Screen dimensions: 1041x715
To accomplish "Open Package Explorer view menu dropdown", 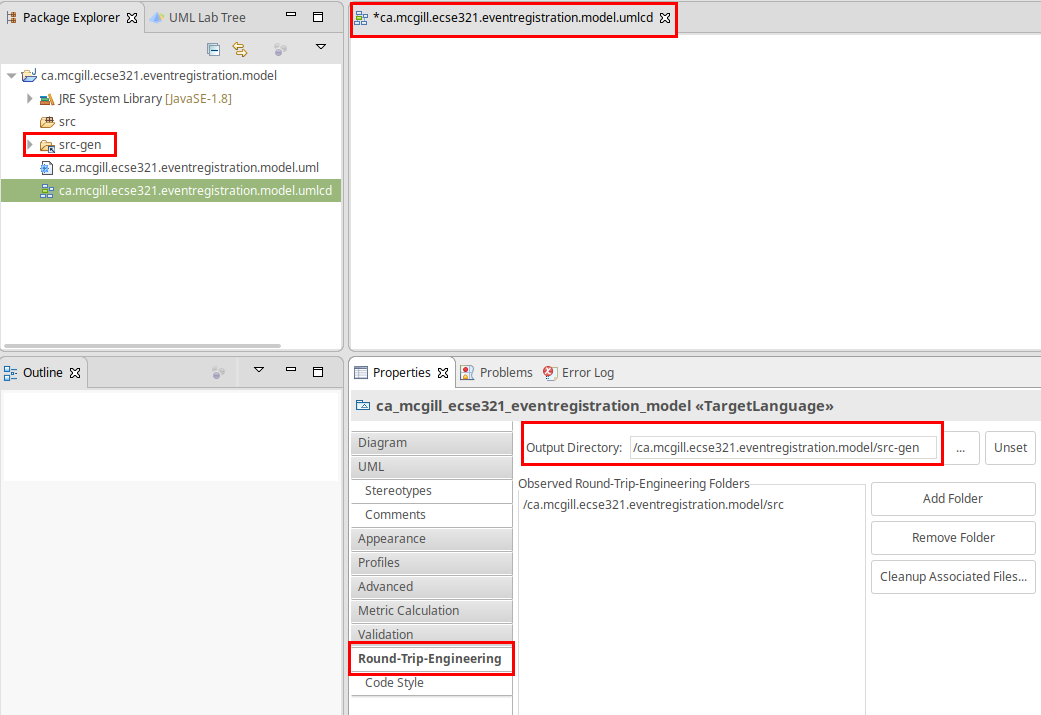I will 321,47.
